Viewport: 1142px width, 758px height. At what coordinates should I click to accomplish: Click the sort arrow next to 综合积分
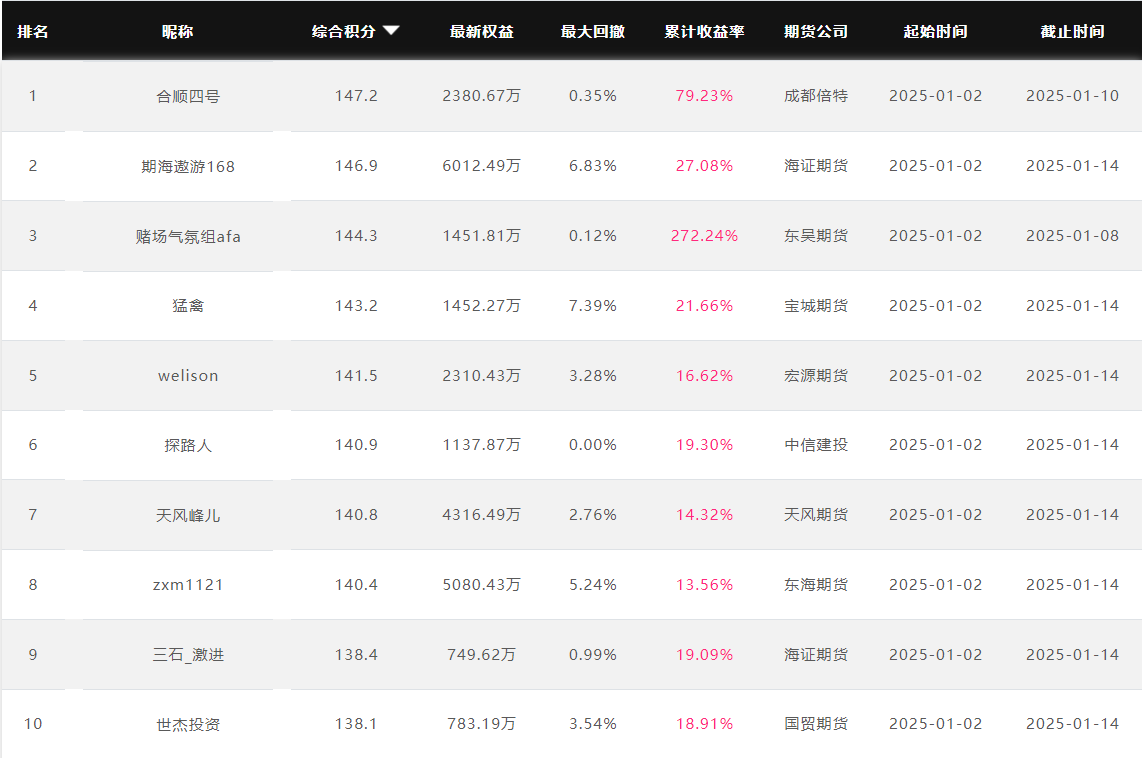click(391, 31)
